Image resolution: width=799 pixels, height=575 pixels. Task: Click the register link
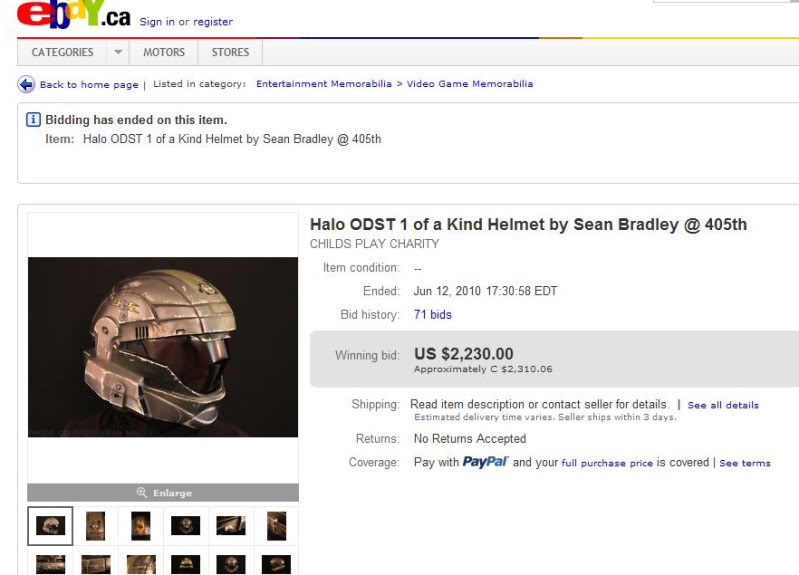213,22
